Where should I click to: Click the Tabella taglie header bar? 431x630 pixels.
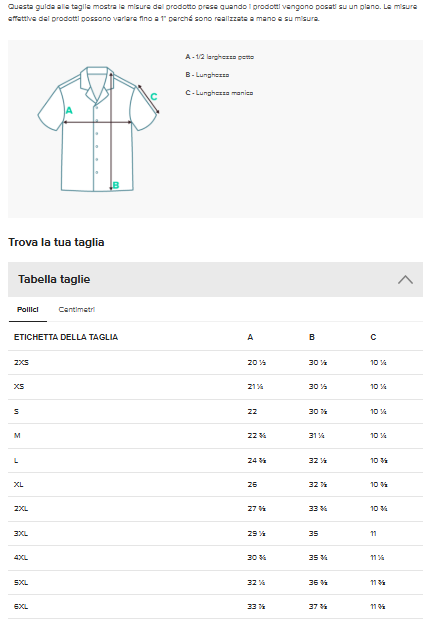click(215, 279)
